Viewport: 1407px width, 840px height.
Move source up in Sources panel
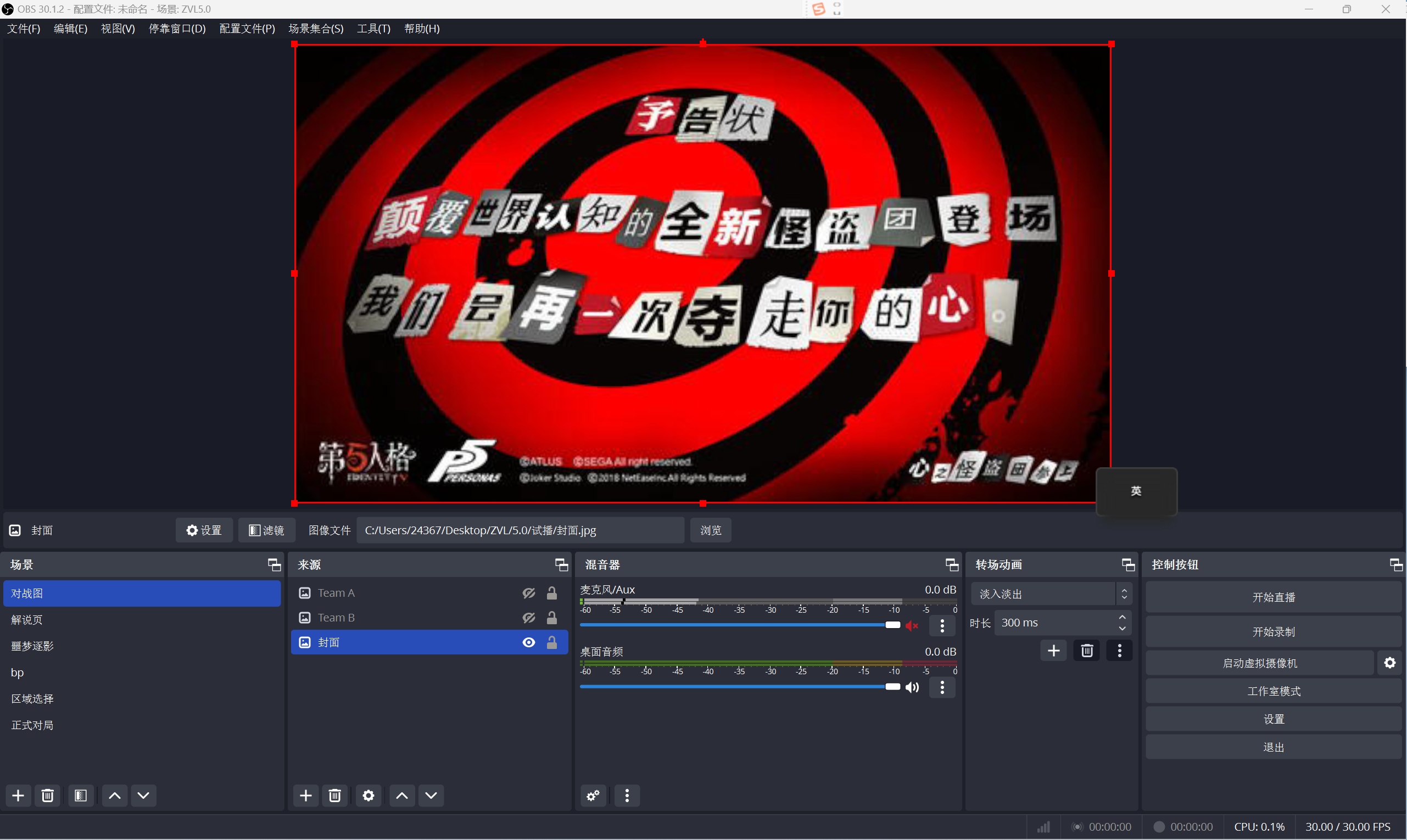click(402, 796)
